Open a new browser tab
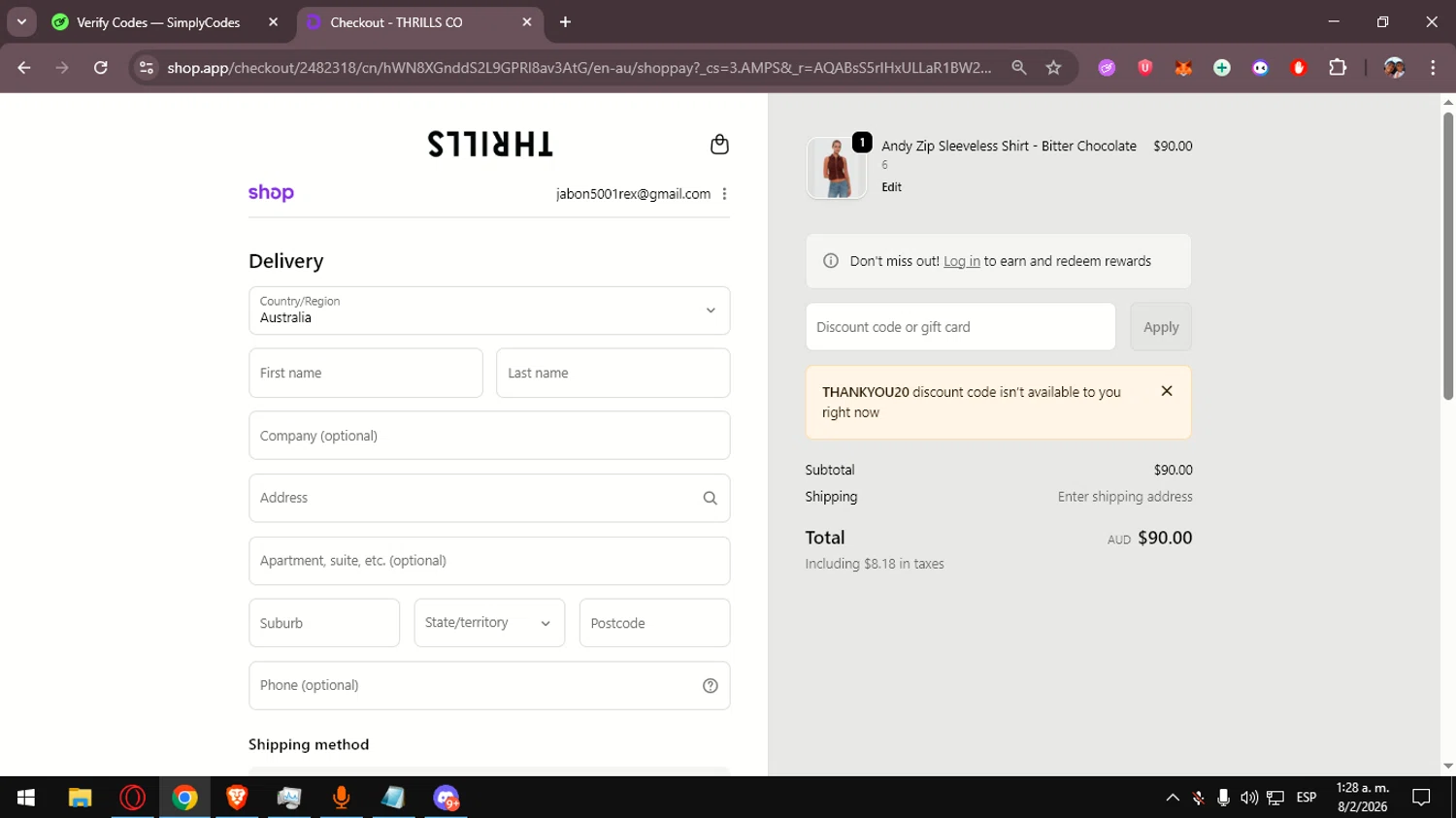Viewport: 1456px width, 818px height. [x=565, y=22]
